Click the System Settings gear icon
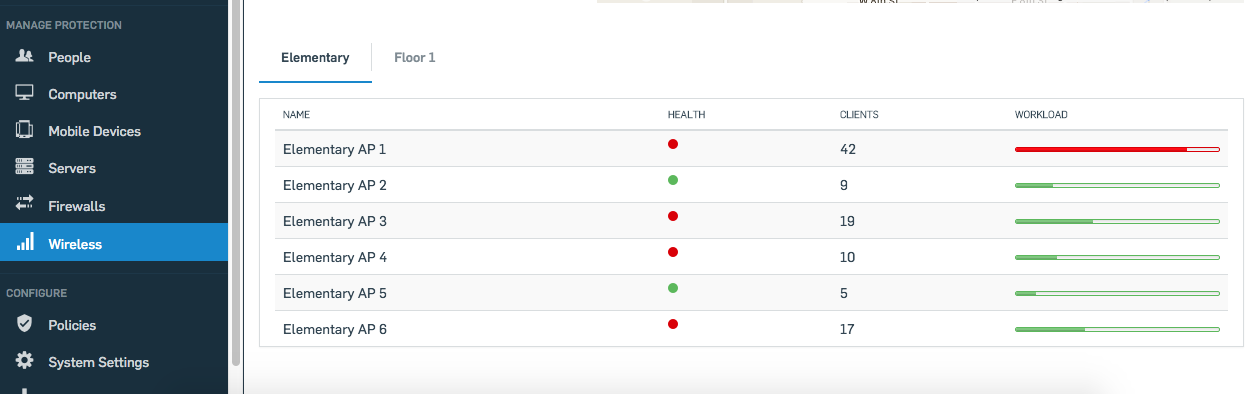The image size is (1256, 394). click(x=25, y=361)
